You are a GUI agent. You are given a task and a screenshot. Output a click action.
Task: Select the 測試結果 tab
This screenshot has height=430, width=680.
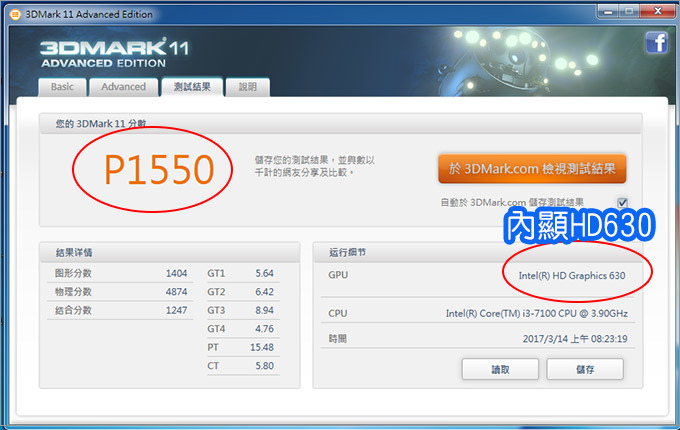click(x=192, y=87)
